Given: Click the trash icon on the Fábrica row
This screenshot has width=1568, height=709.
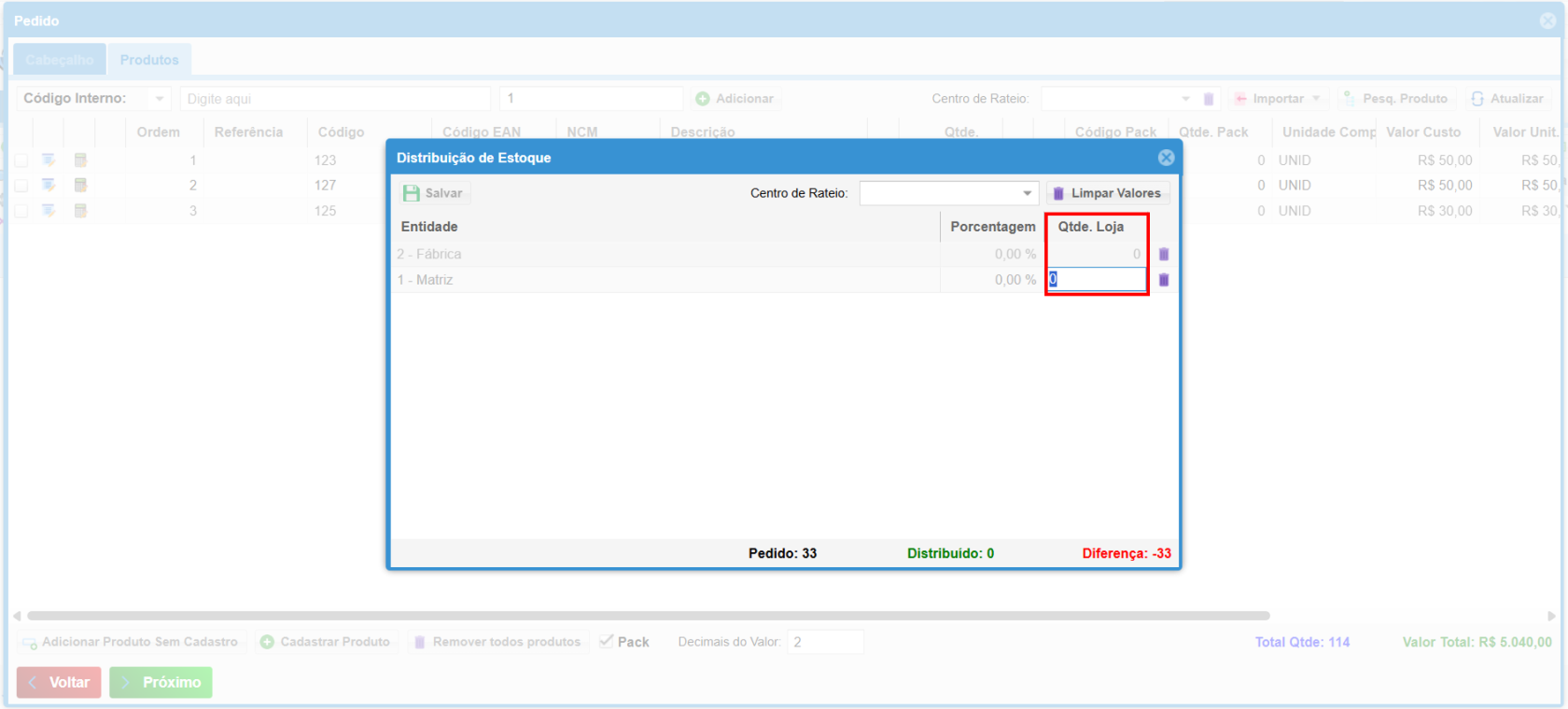Looking at the screenshot, I should click(x=1163, y=254).
